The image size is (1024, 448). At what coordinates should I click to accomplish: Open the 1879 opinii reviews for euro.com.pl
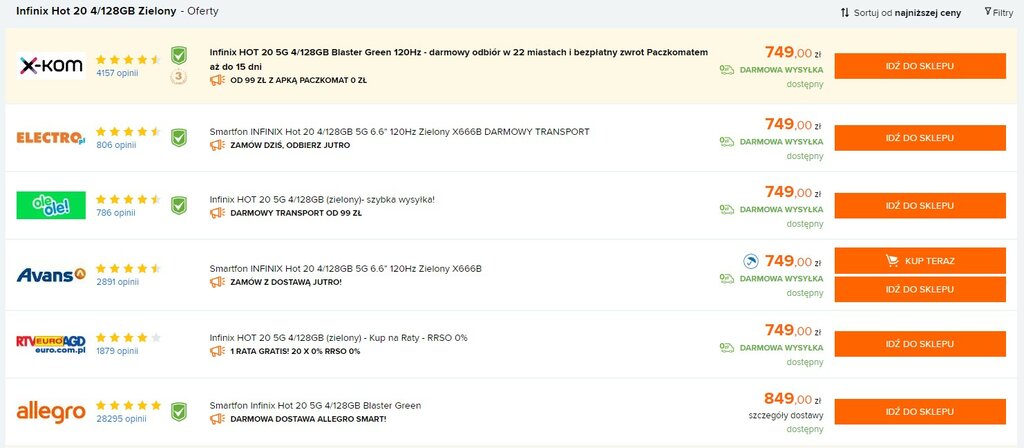tap(117, 351)
